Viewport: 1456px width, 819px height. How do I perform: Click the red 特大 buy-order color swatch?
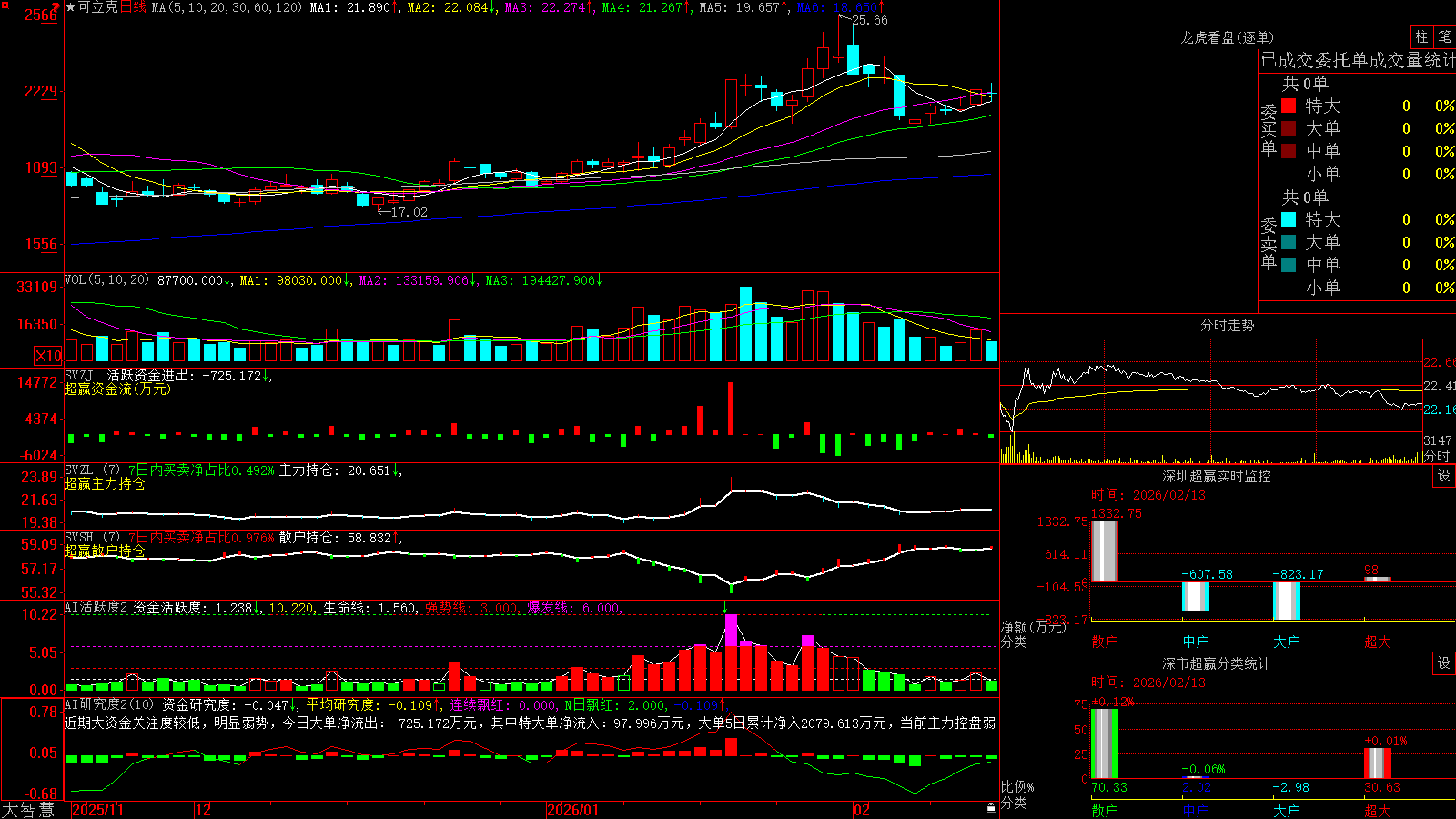tap(1289, 106)
